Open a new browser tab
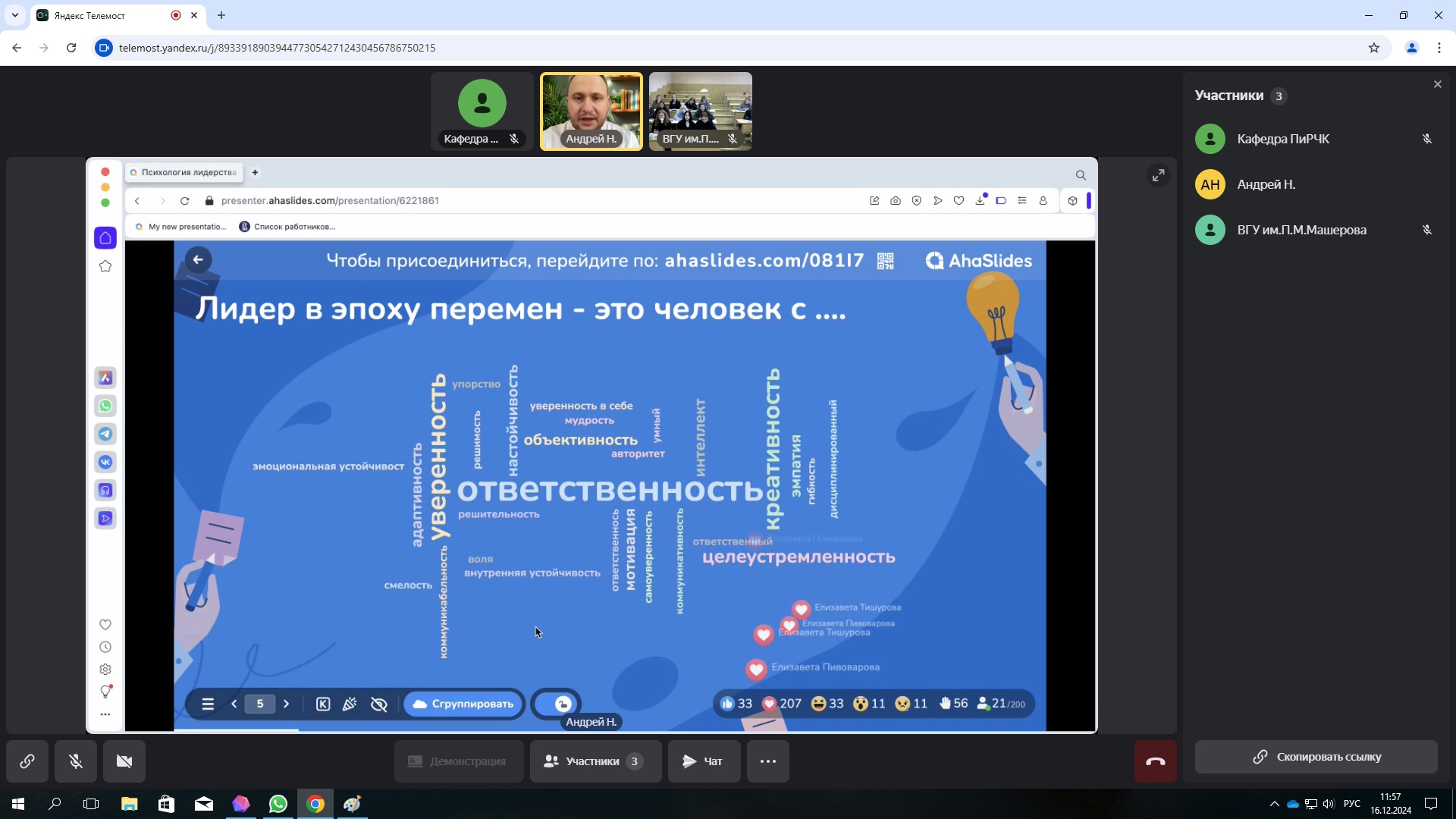1456x819 pixels. pyautogui.click(x=221, y=15)
